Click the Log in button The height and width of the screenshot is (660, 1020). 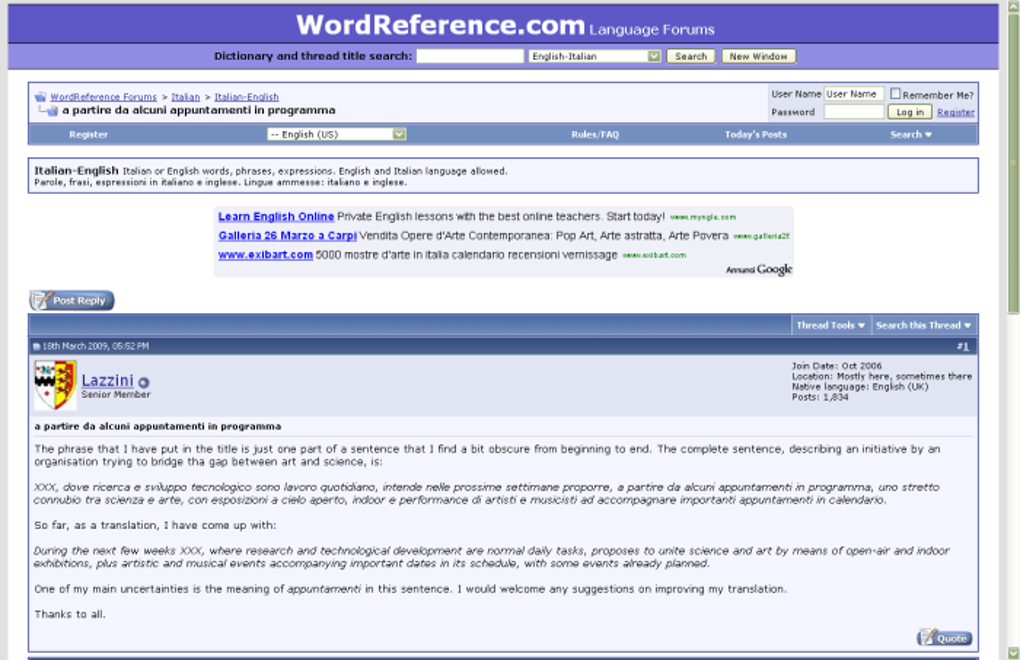(x=909, y=112)
